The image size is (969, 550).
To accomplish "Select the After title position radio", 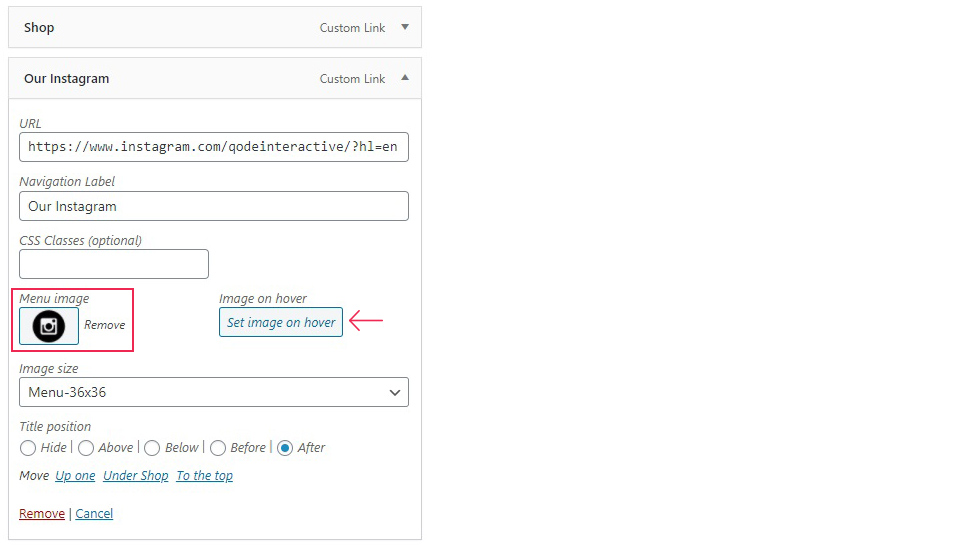I will [x=285, y=448].
